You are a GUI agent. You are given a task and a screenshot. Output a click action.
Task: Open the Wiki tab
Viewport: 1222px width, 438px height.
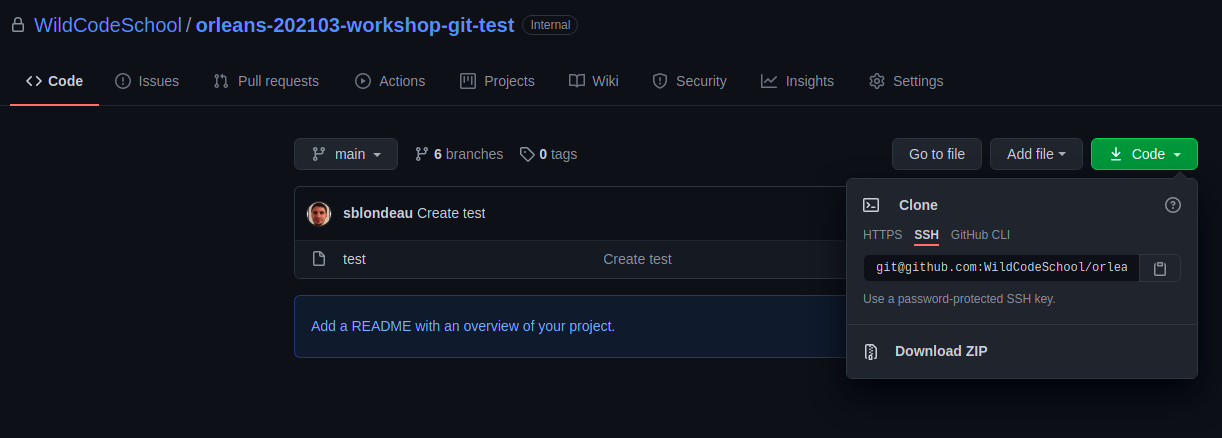(594, 81)
